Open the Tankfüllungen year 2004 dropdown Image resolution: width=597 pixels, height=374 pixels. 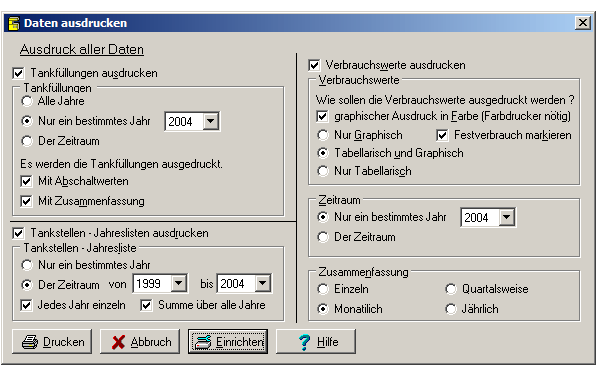(x=211, y=121)
